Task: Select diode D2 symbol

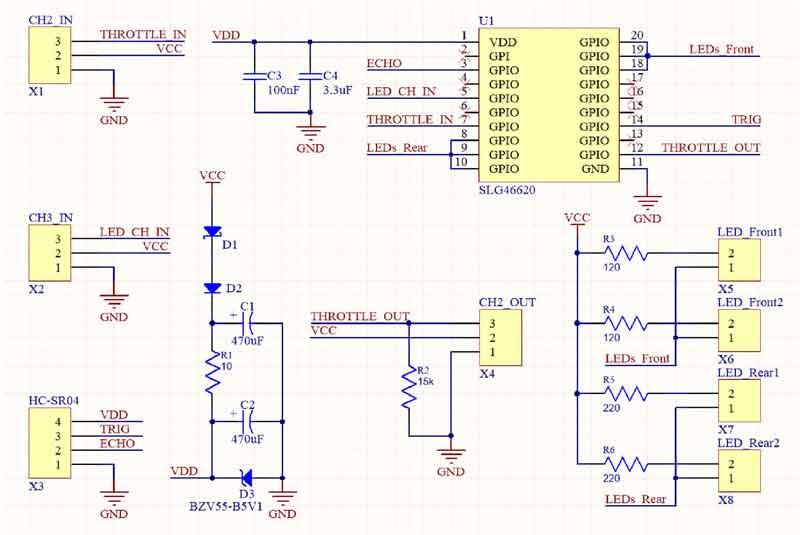Action: pos(212,289)
